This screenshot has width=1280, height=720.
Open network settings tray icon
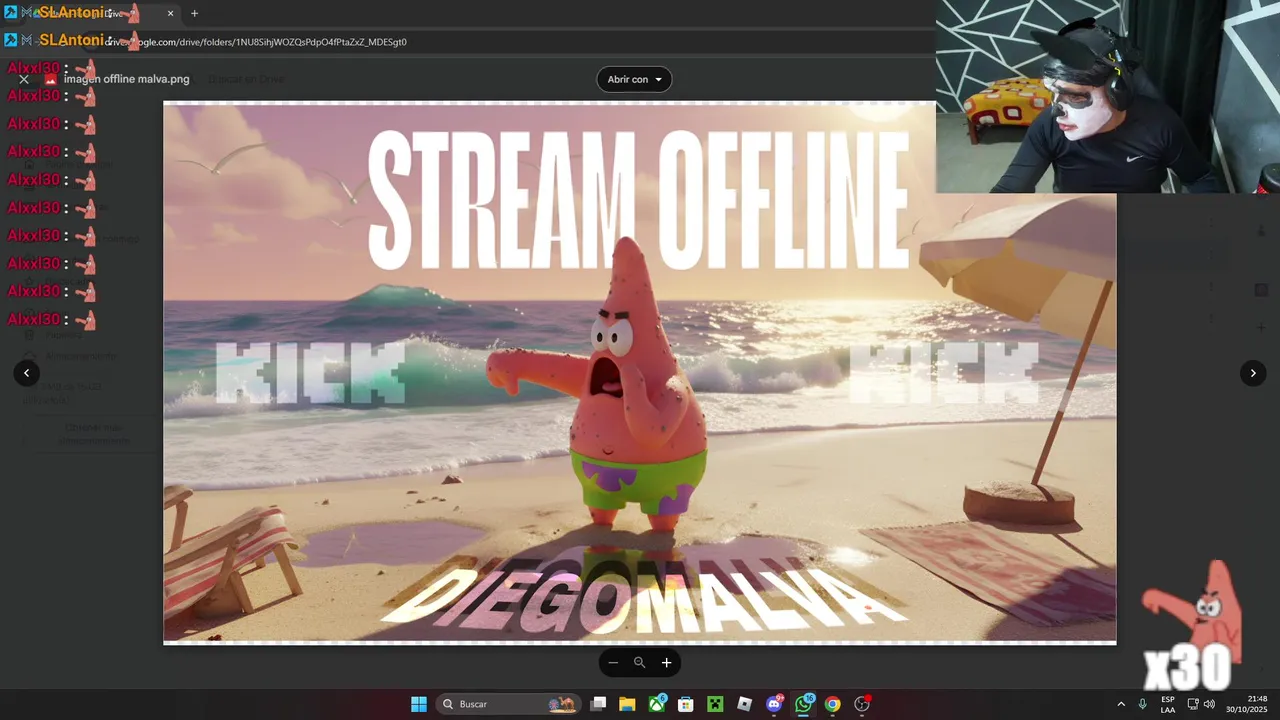click(x=1193, y=704)
